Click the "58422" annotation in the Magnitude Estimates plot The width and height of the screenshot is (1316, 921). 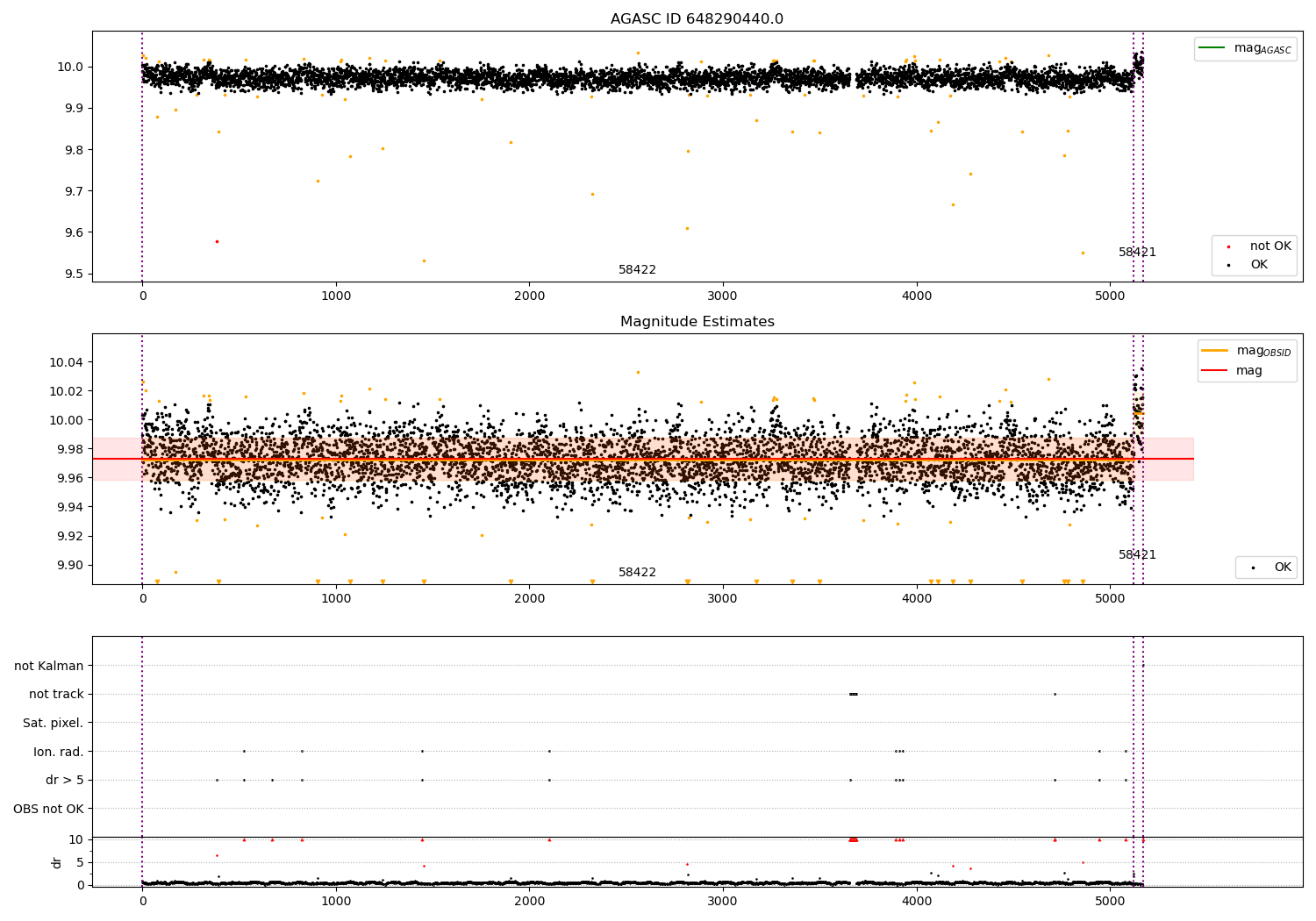click(637, 573)
